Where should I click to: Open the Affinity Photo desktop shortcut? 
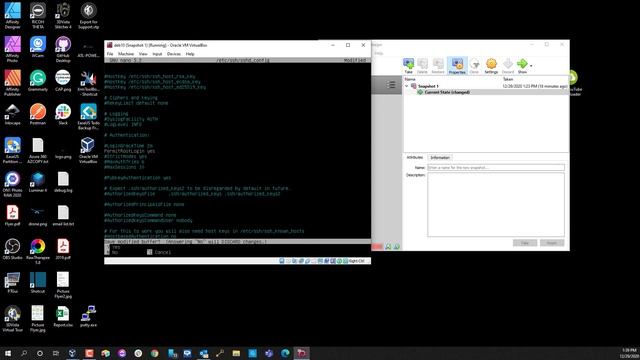tap(12, 49)
